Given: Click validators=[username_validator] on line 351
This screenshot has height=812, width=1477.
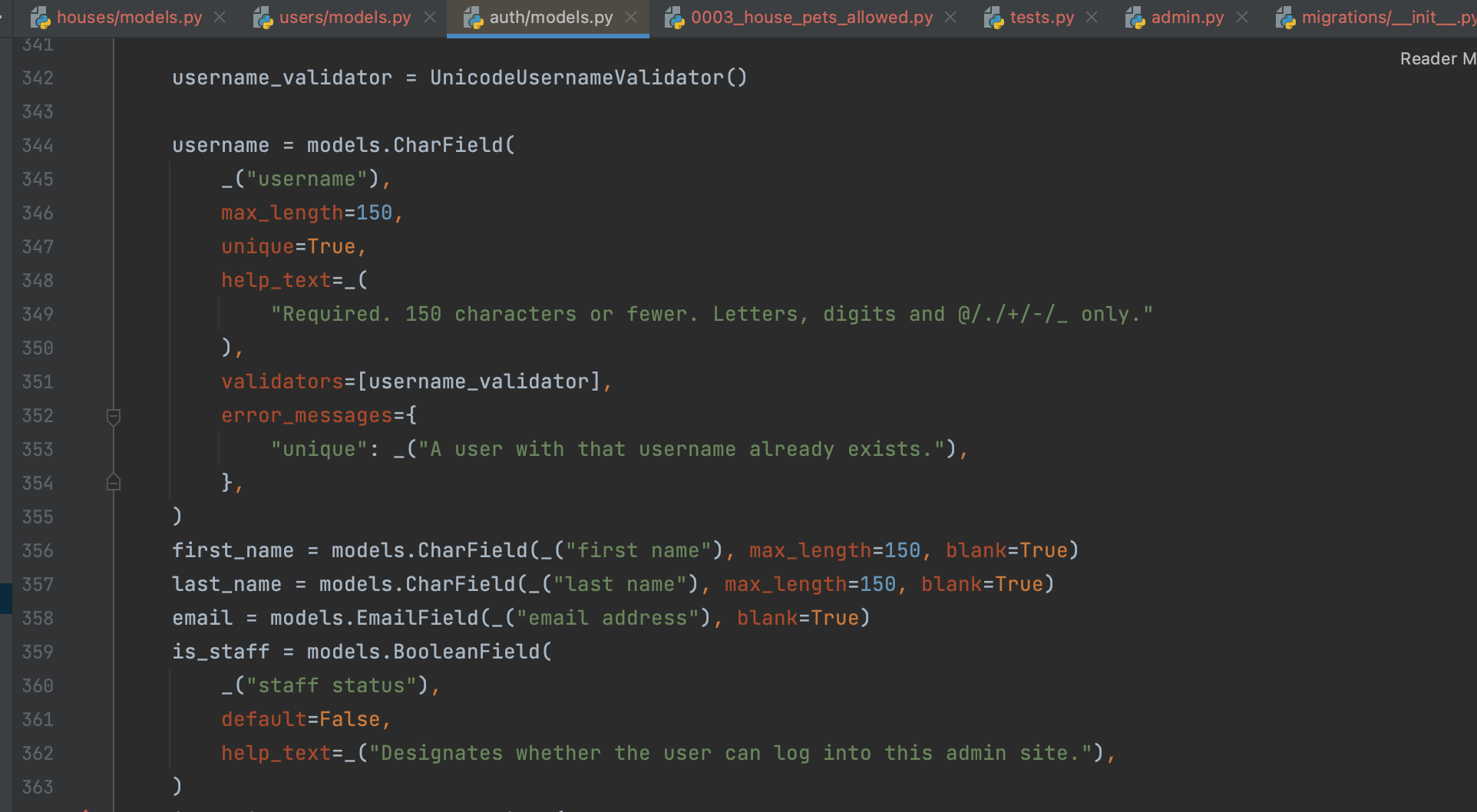Looking at the screenshot, I should tap(411, 382).
